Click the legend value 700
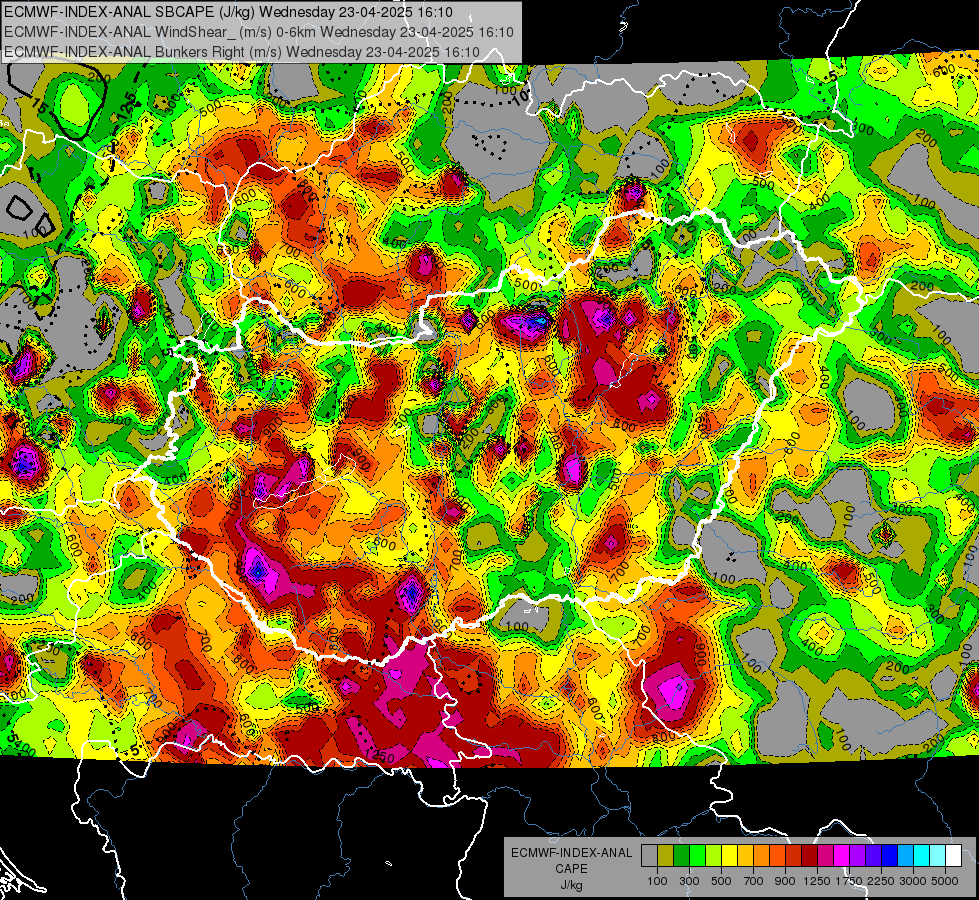Image resolution: width=979 pixels, height=900 pixels. click(x=754, y=881)
